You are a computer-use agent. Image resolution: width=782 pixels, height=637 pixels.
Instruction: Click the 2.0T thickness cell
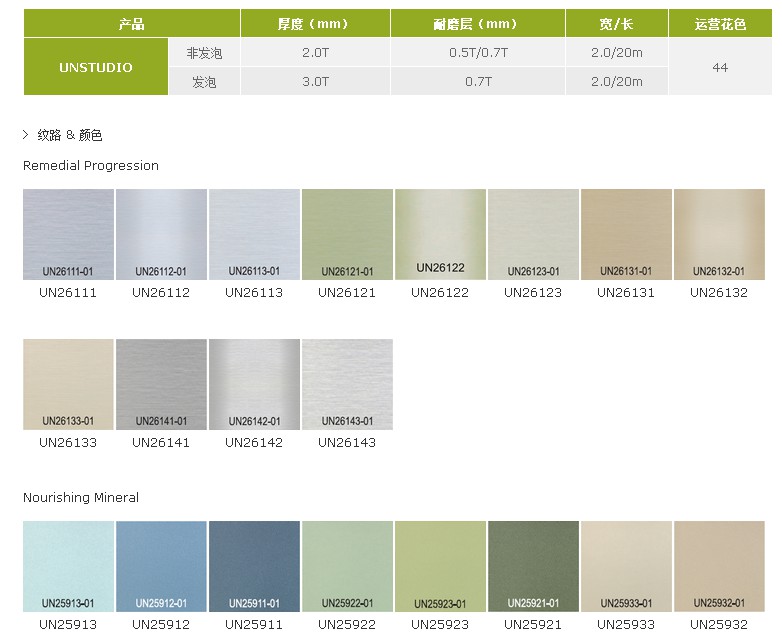coord(315,52)
